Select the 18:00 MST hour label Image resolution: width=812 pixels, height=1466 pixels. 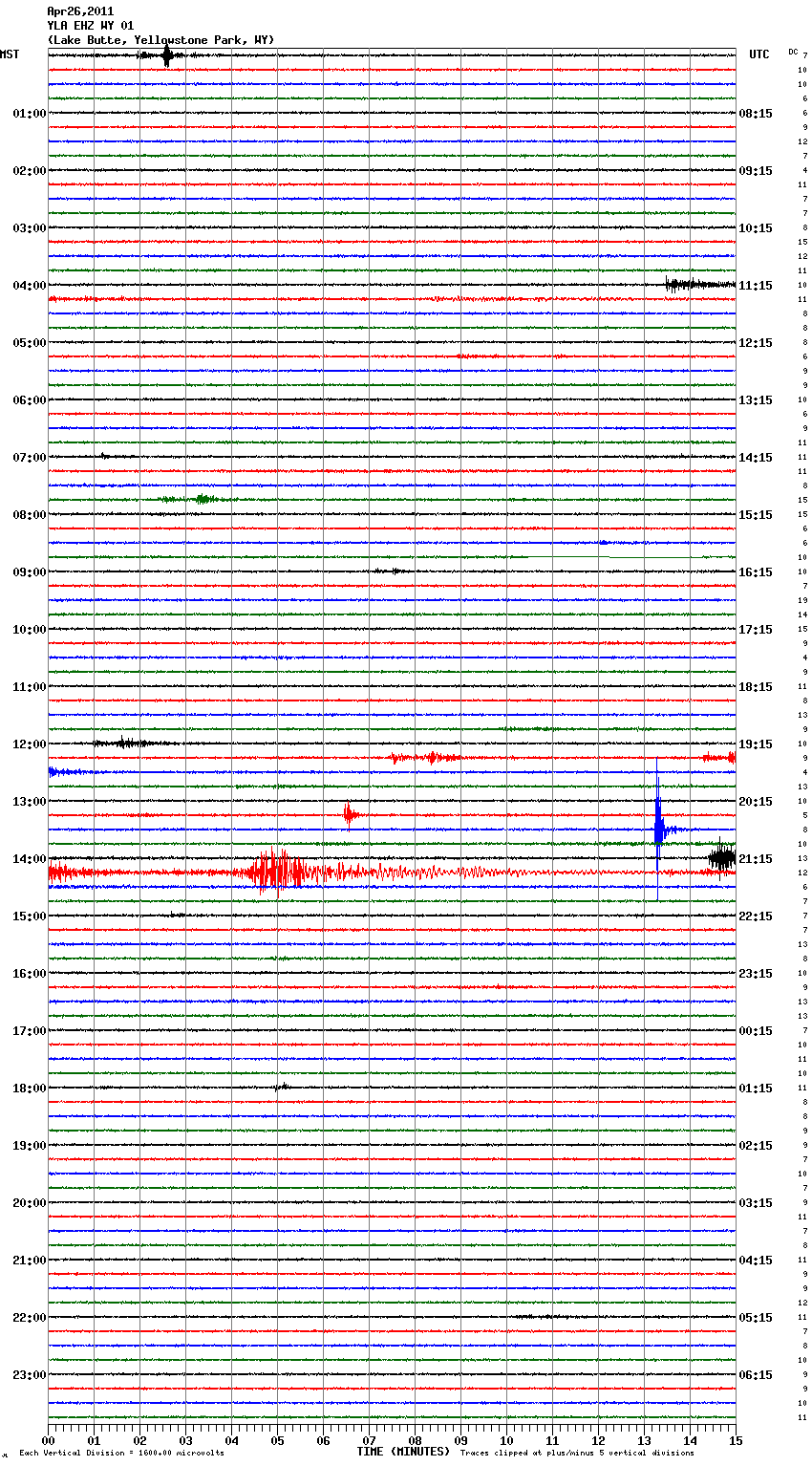pyautogui.click(x=29, y=1089)
